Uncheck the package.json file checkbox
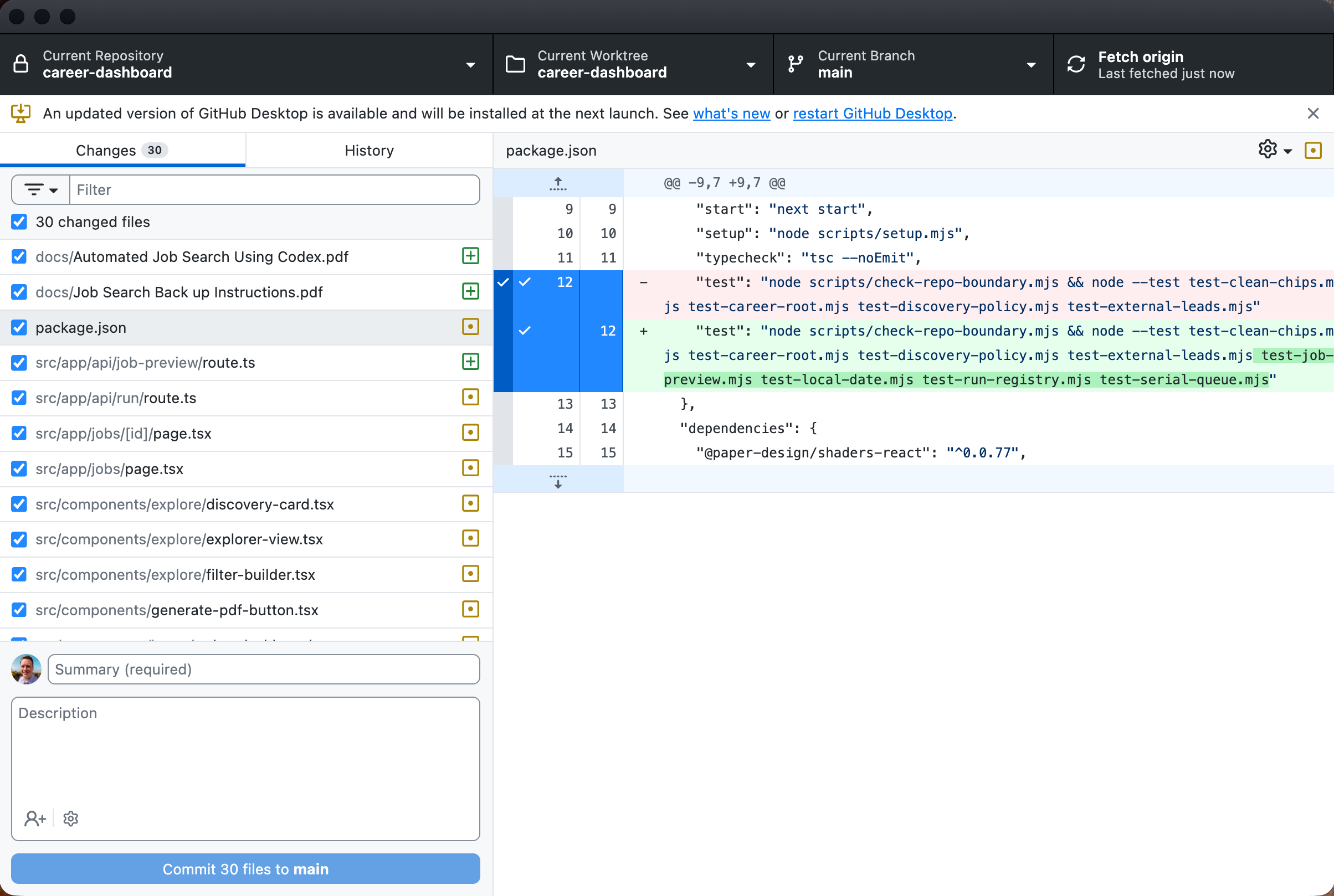Screen dimensions: 1334x896 [19, 327]
